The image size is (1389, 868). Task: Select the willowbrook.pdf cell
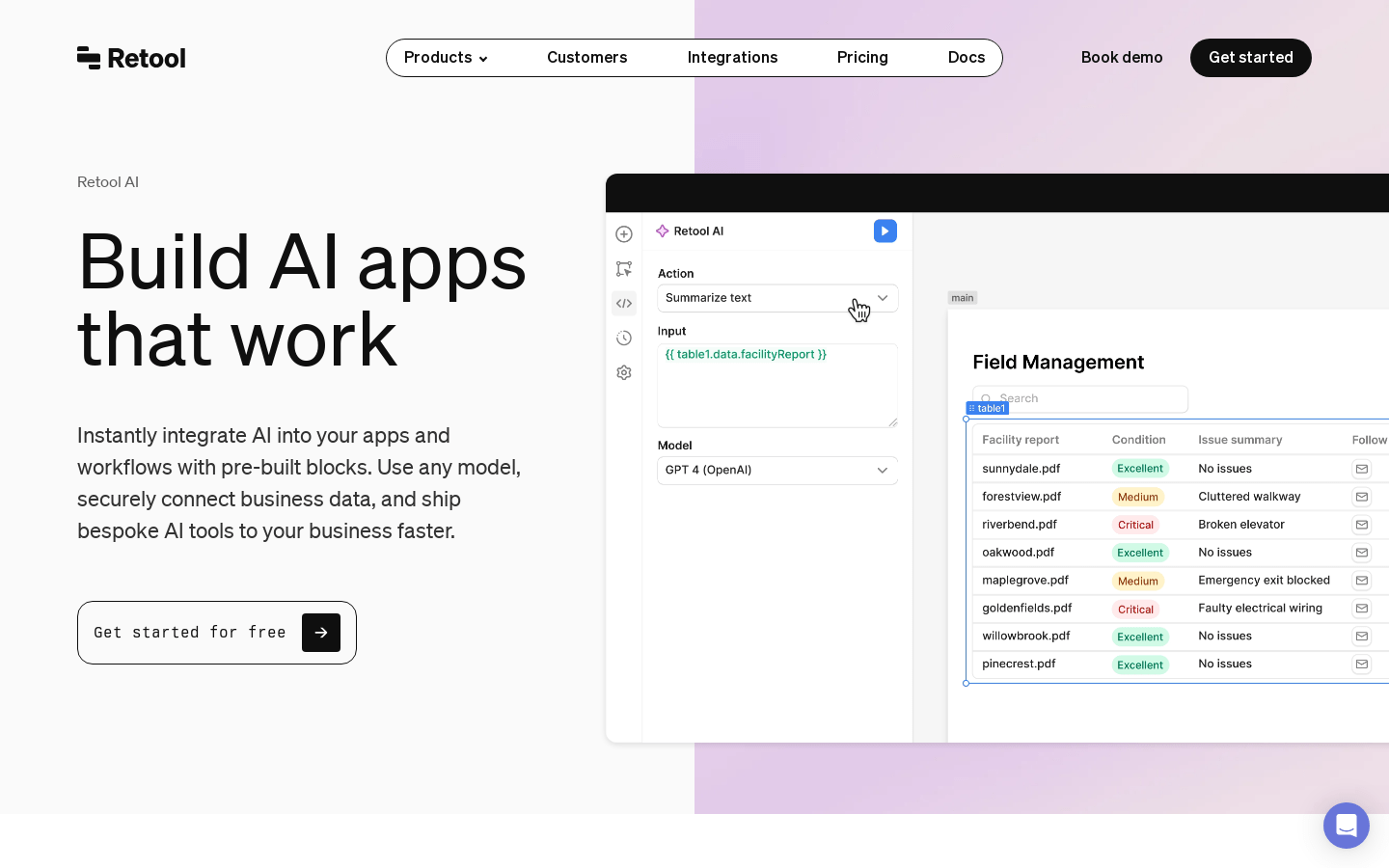click(x=1026, y=637)
